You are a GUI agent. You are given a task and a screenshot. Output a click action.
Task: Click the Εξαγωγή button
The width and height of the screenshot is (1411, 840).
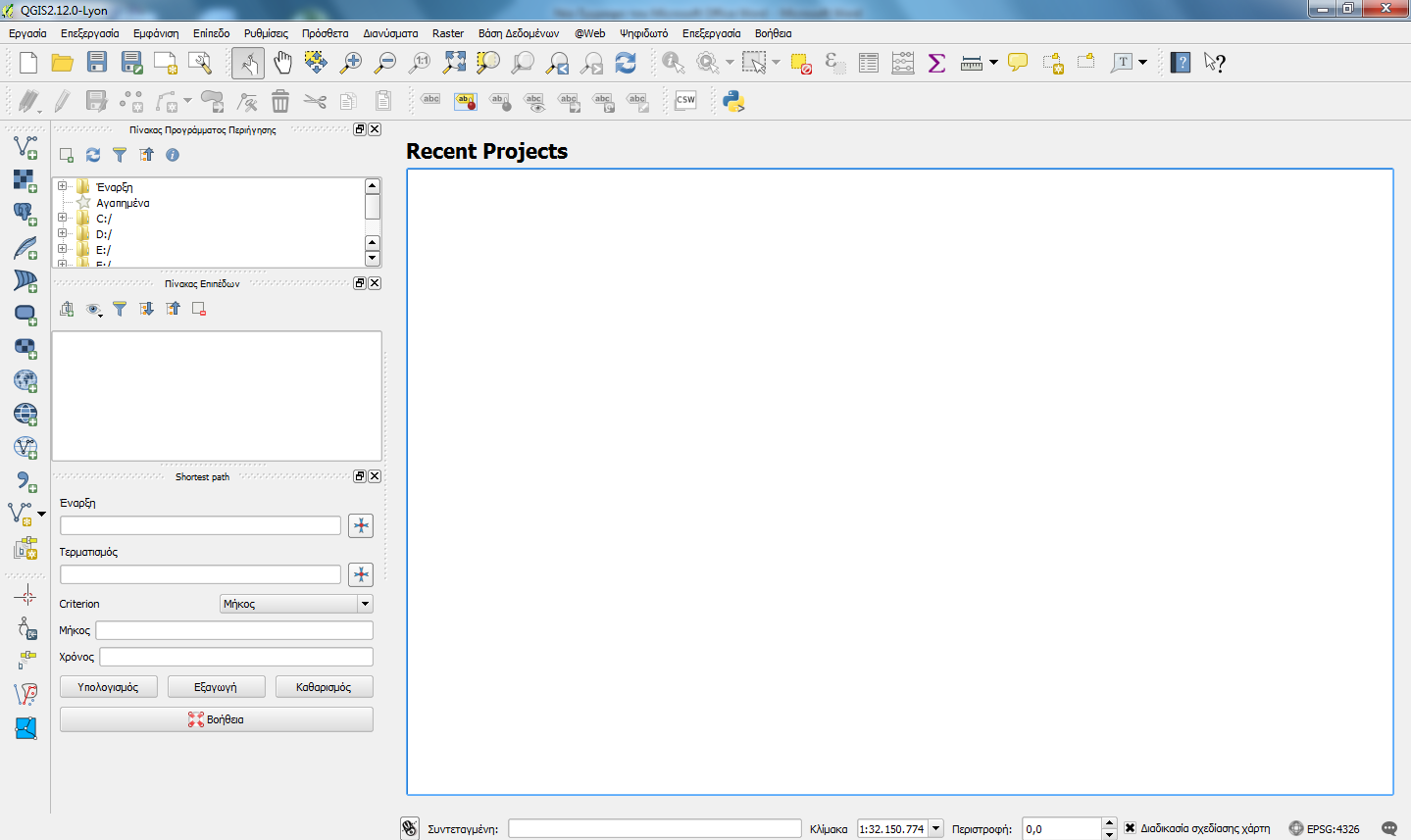pos(216,687)
